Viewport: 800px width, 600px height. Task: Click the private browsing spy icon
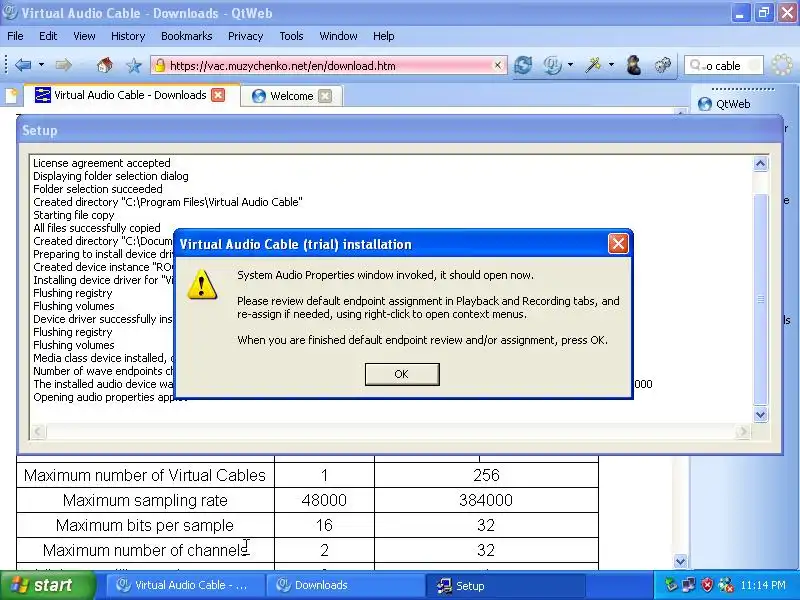pyautogui.click(x=633, y=65)
